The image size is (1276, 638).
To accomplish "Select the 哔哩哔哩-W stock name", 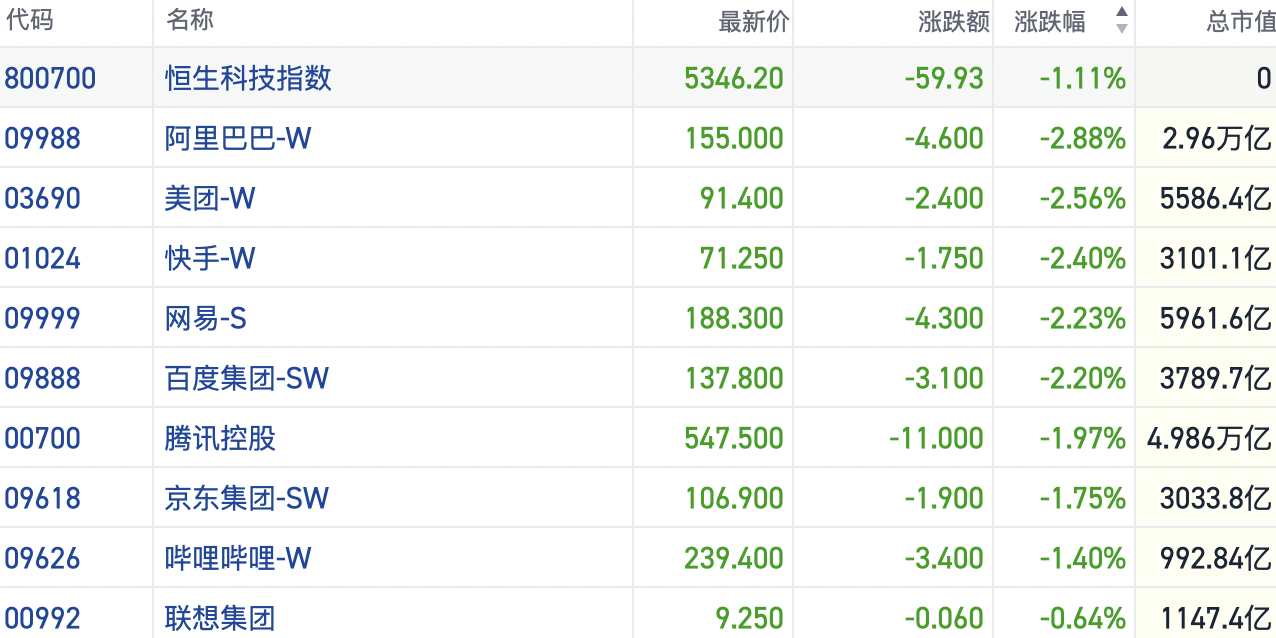I will point(238,558).
